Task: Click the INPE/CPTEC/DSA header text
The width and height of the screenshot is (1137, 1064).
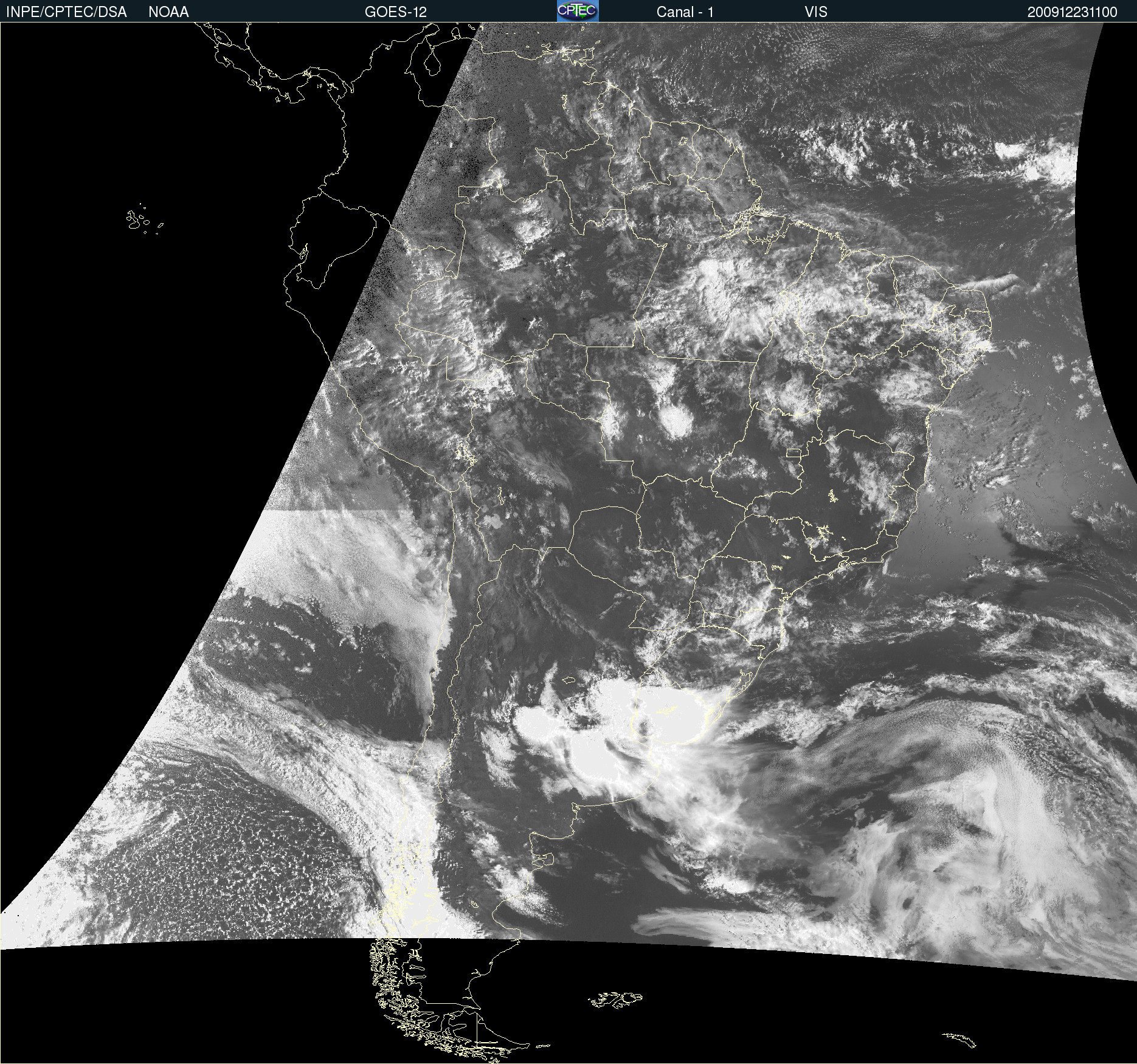Action: [x=66, y=12]
